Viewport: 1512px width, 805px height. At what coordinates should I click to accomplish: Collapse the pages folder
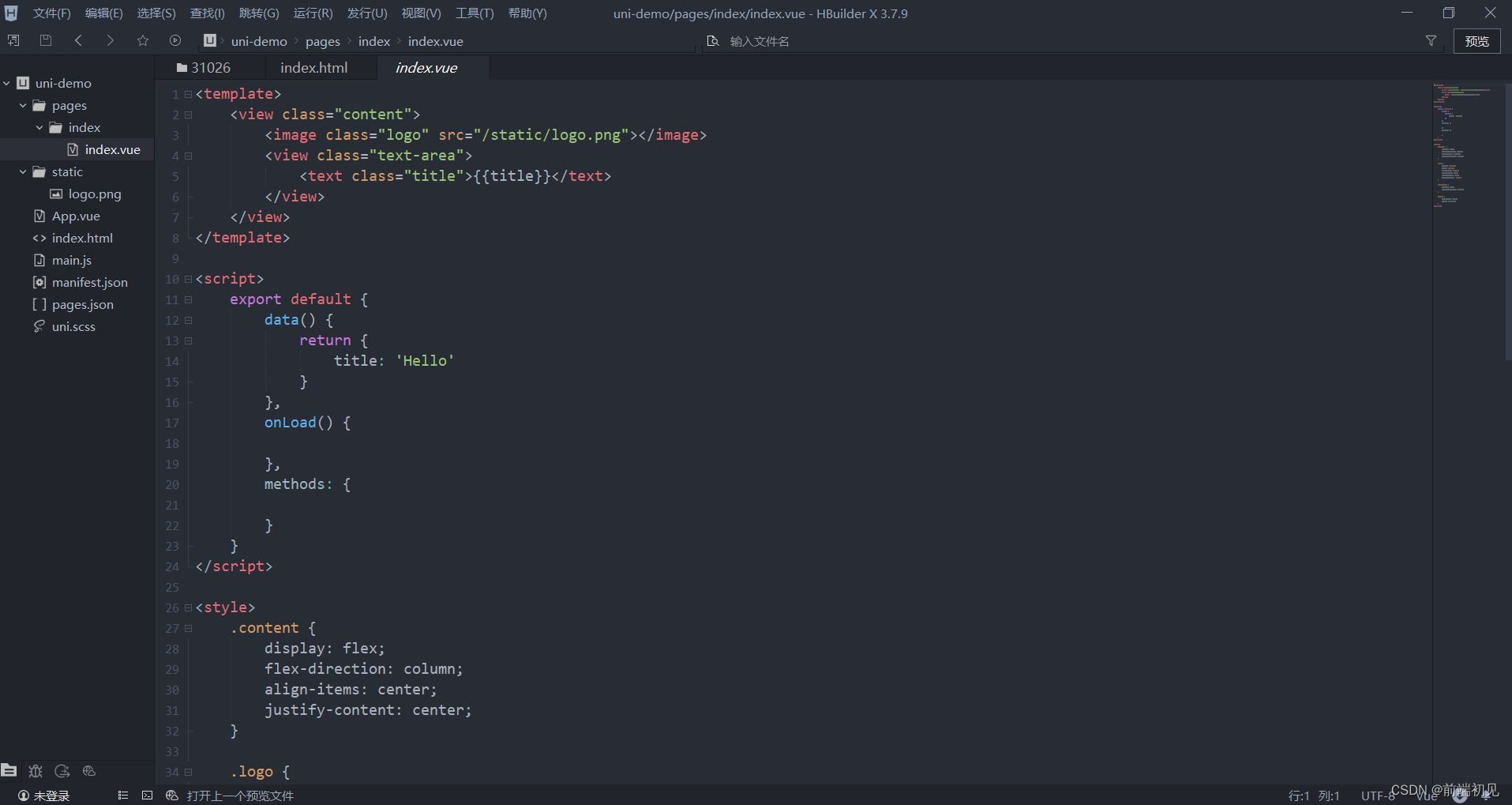click(23, 105)
